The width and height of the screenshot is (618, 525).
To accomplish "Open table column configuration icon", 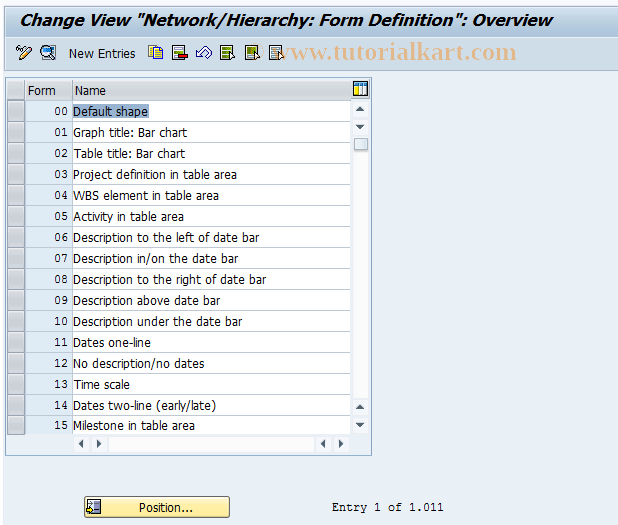I will [x=360, y=89].
